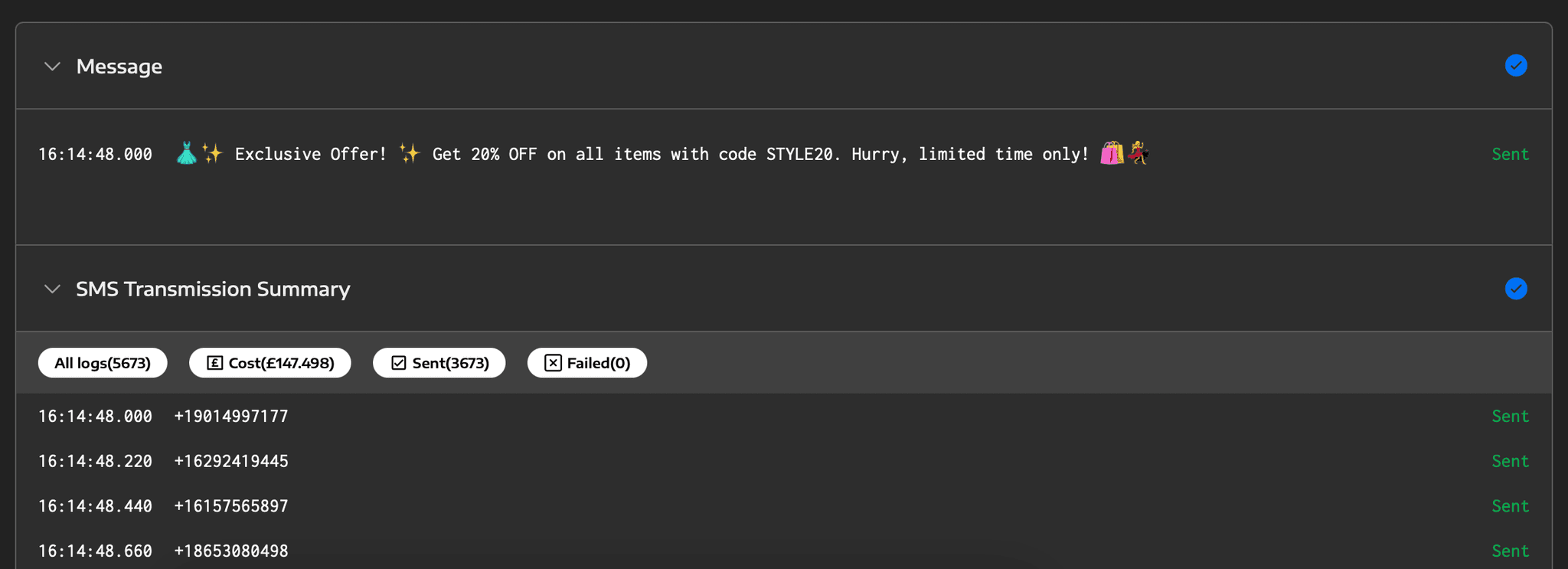Click the Message section title
This screenshot has width=1568, height=569.
pos(119,67)
